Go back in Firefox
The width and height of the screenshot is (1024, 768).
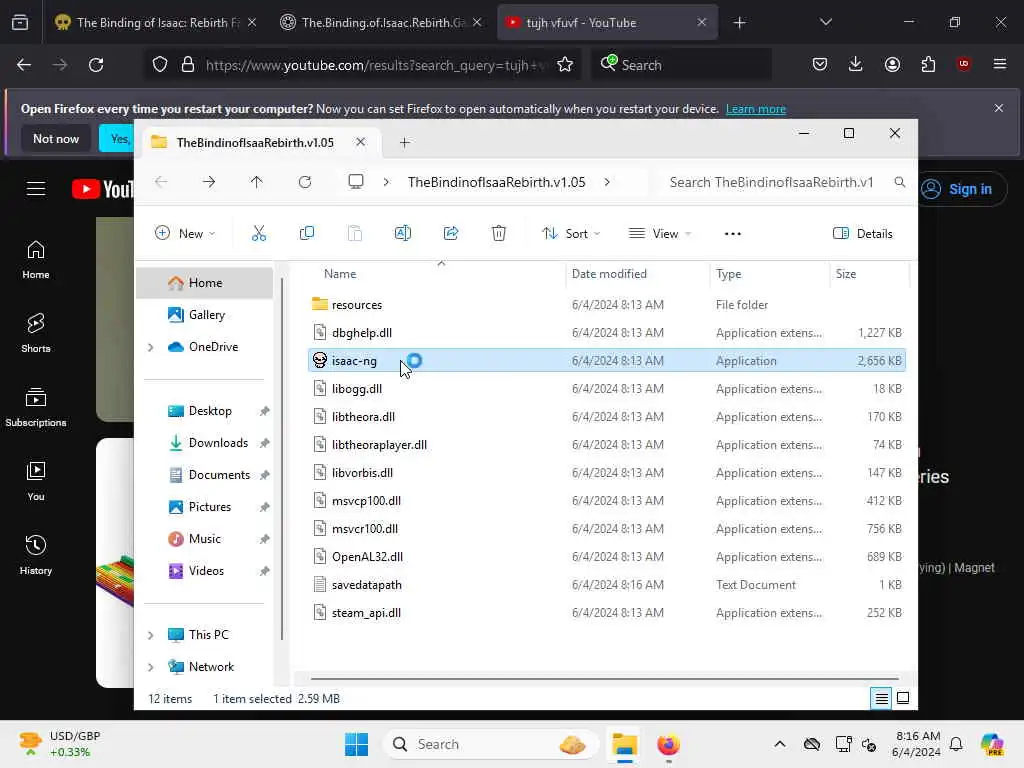(x=24, y=65)
